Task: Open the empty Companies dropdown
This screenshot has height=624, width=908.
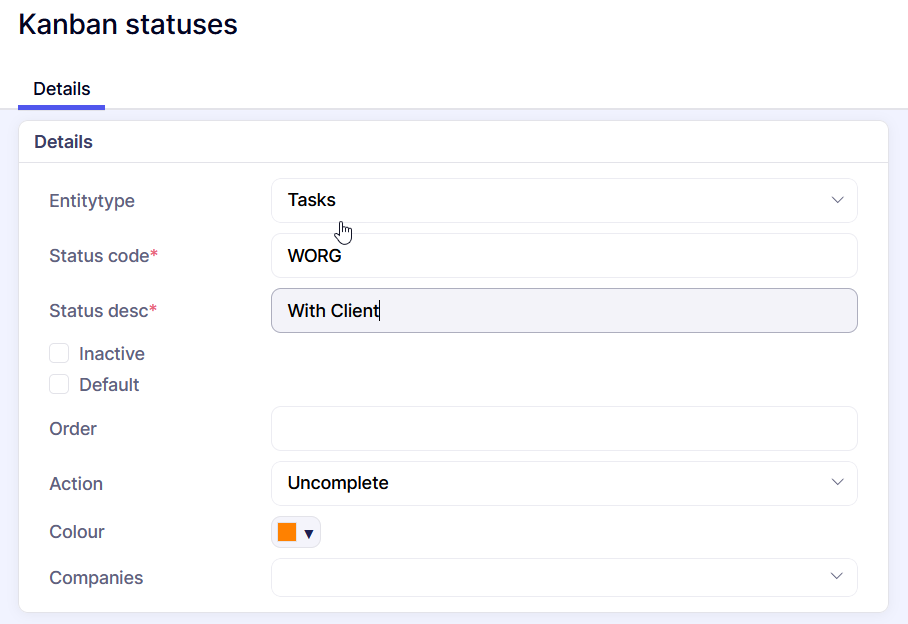Action: (x=550, y=577)
